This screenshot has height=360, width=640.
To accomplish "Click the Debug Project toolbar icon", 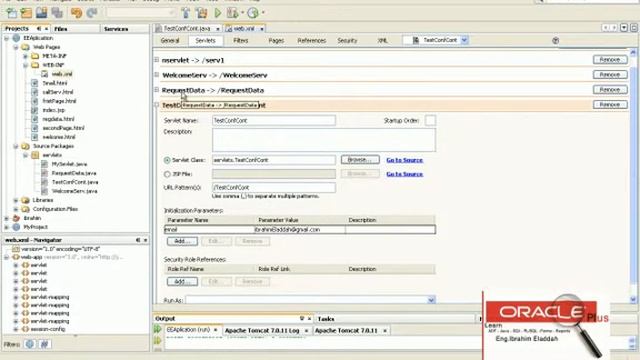I will point(233,13).
